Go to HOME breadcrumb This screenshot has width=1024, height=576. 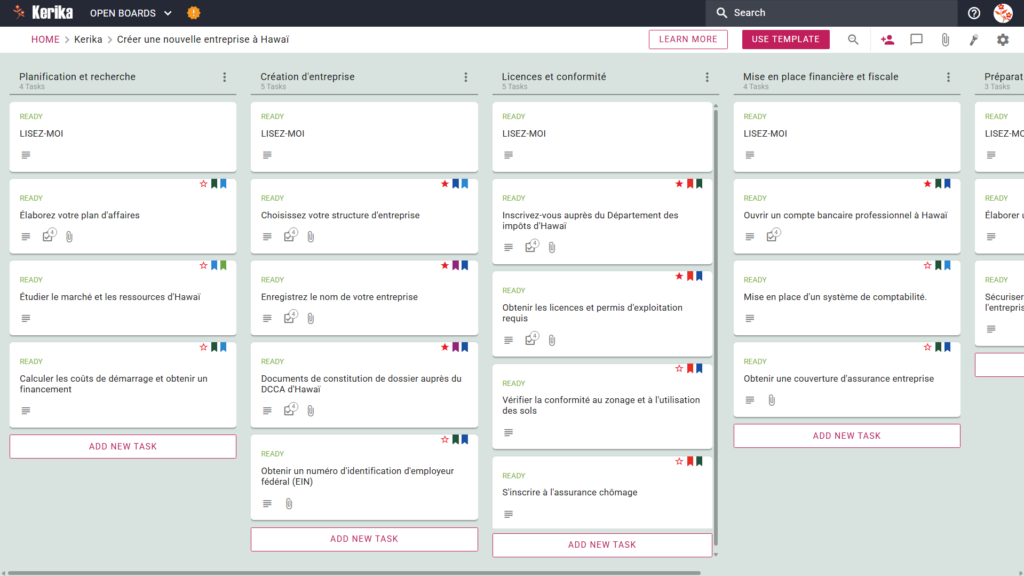[x=45, y=39]
